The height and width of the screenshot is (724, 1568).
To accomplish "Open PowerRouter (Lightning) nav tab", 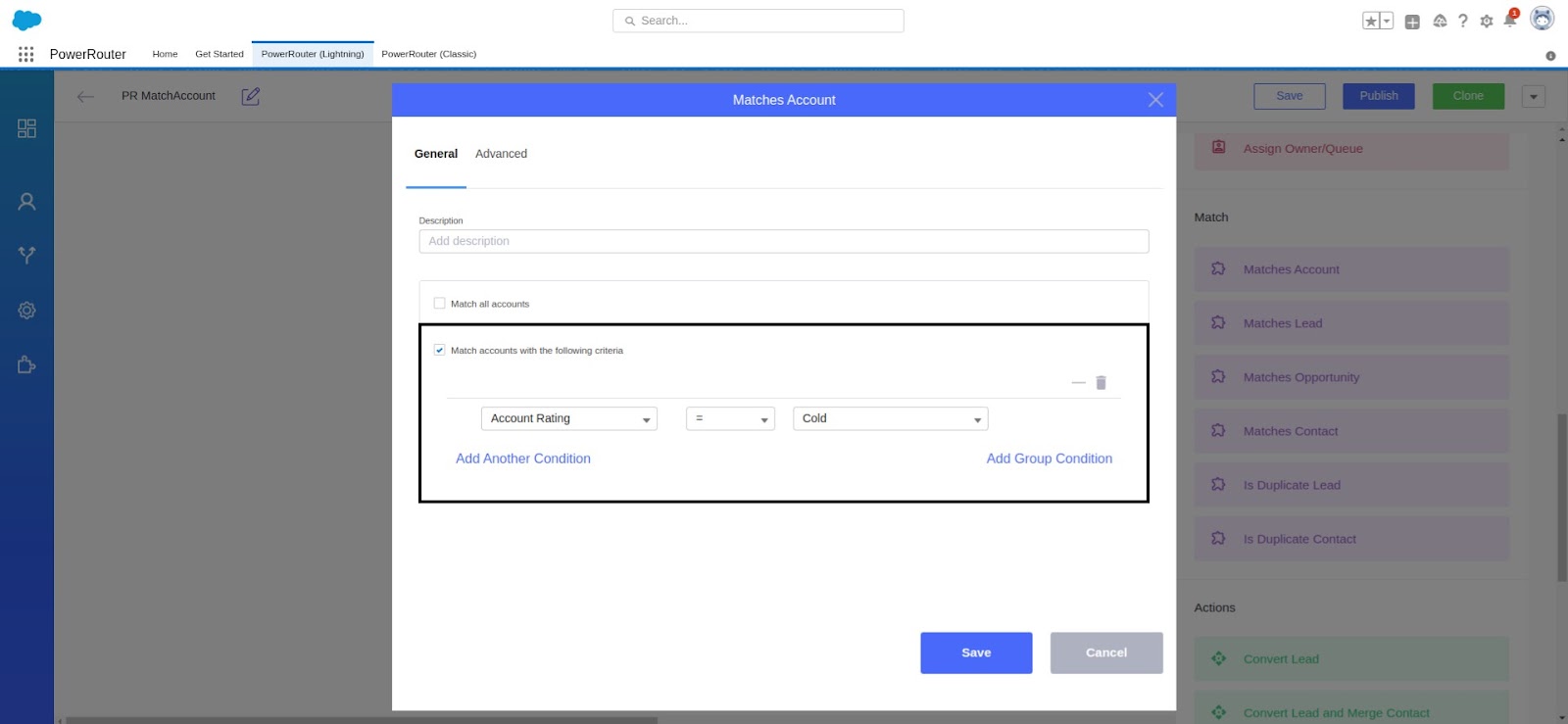I will pos(313,54).
